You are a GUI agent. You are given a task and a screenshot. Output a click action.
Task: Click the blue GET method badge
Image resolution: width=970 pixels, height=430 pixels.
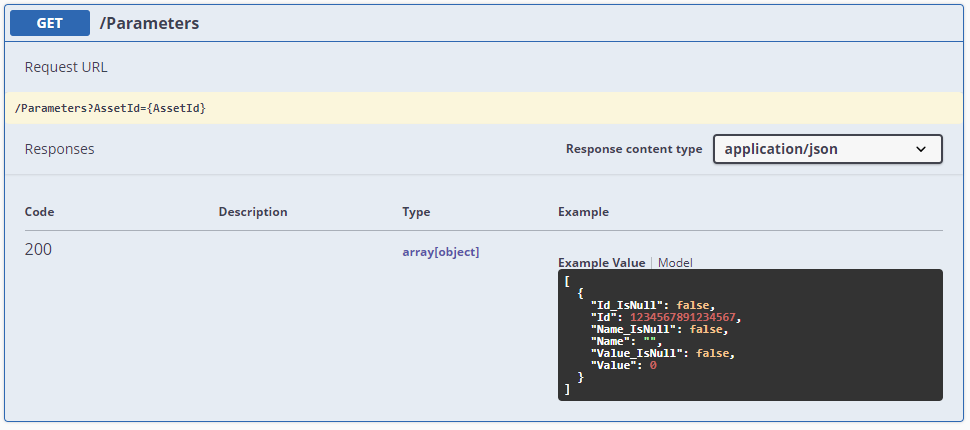[x=50, y=23]
